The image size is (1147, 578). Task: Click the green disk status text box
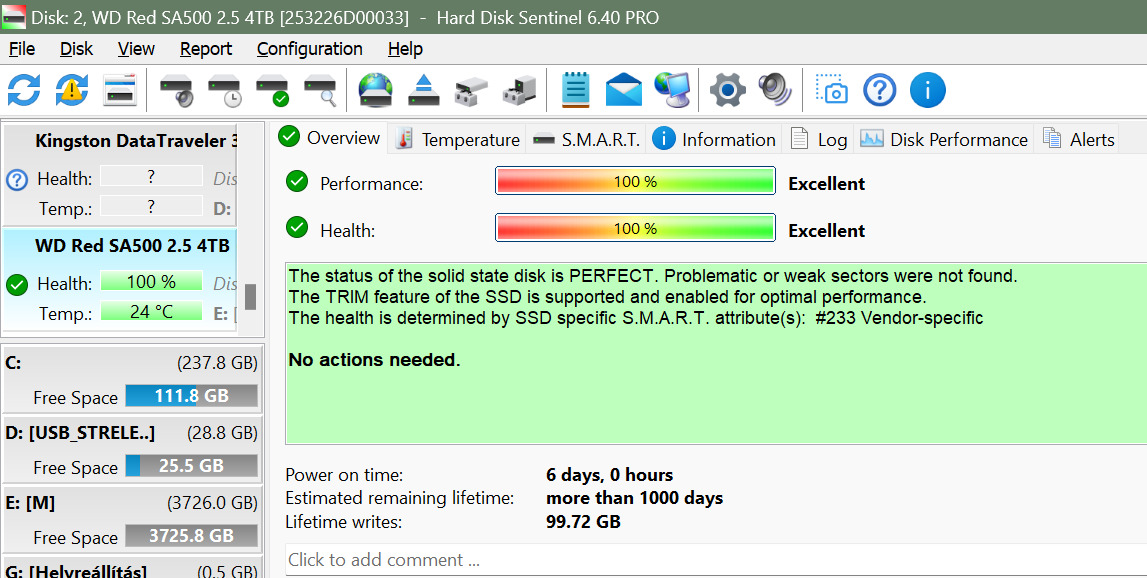pos(716,353)
